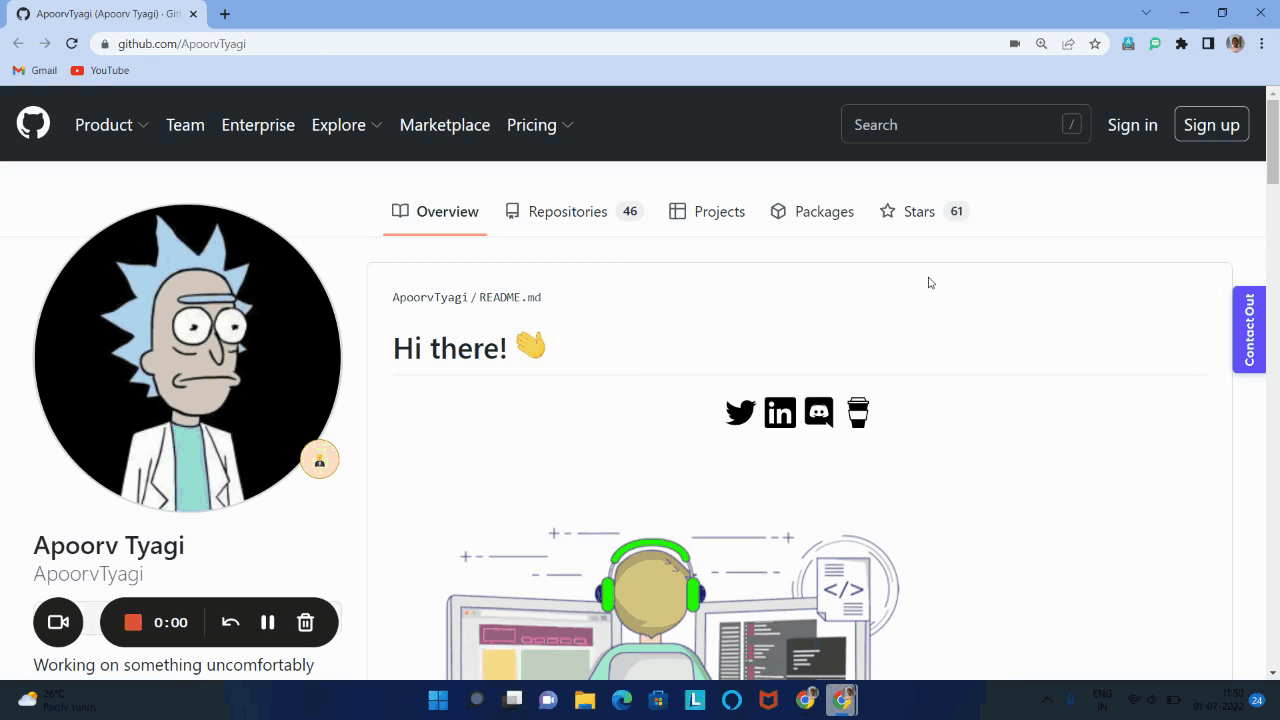Go back with the browser back arrow
This screenshot has width=1280, height=720.
click(18, 44)
